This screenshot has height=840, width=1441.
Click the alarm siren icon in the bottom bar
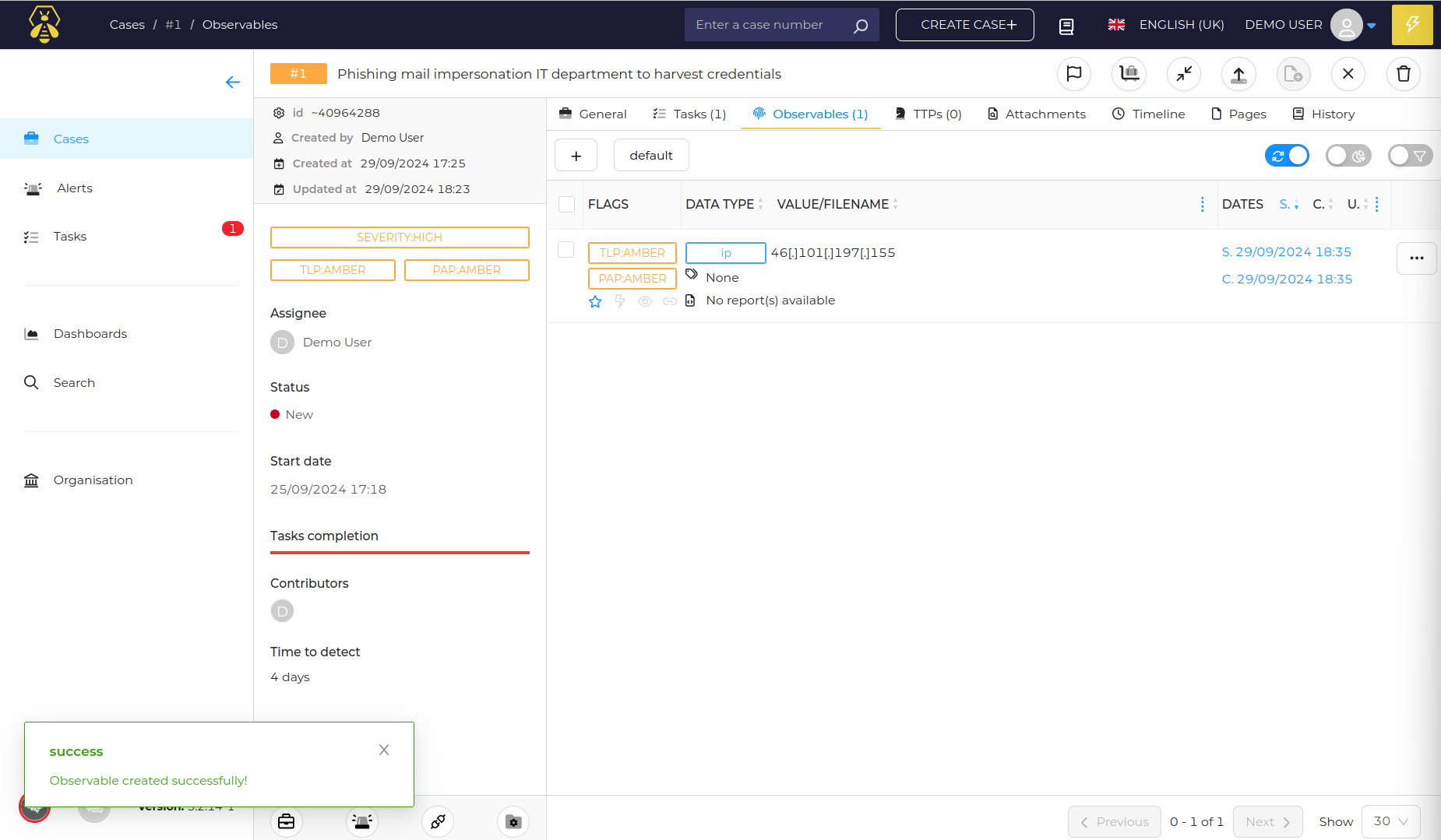pos(362,821)
